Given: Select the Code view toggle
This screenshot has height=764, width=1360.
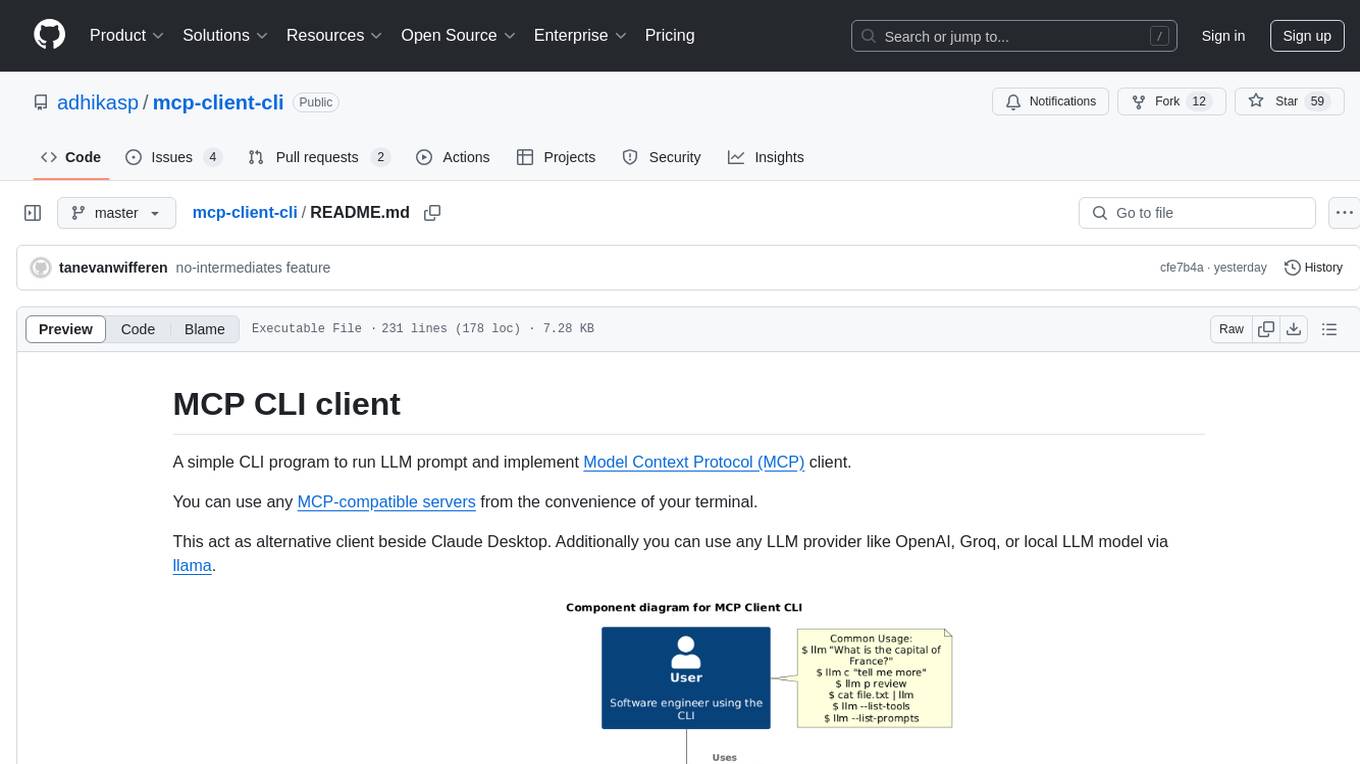Looking at the screenshot, I should coord(138,329).
